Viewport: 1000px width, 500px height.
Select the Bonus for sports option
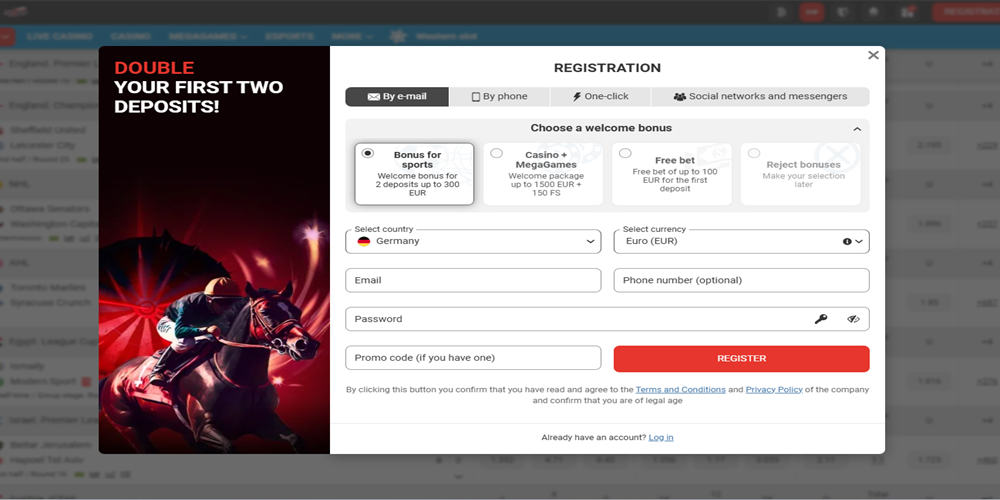tap(414, 174)
